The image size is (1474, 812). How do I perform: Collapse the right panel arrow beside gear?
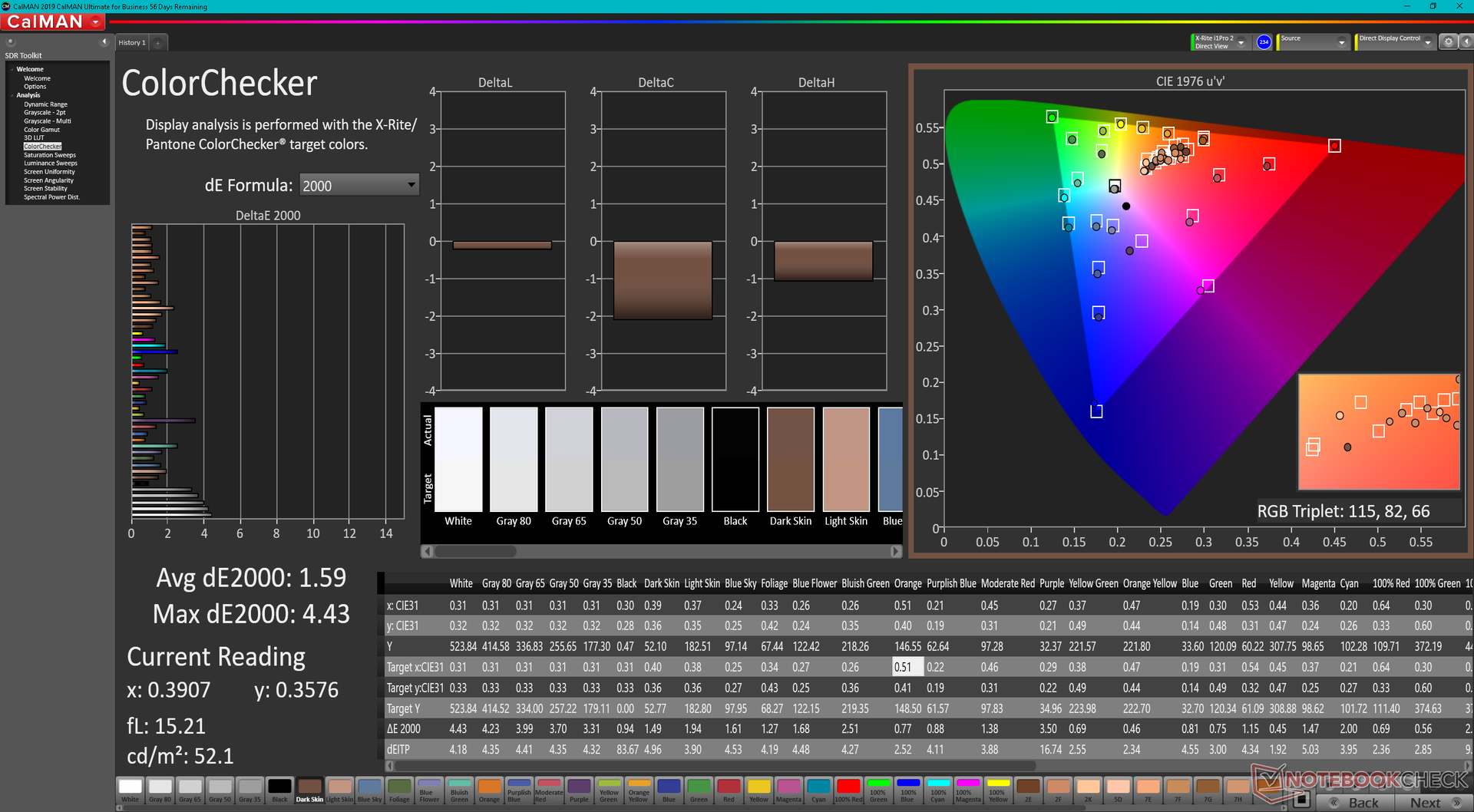[x=1466, y=42]
